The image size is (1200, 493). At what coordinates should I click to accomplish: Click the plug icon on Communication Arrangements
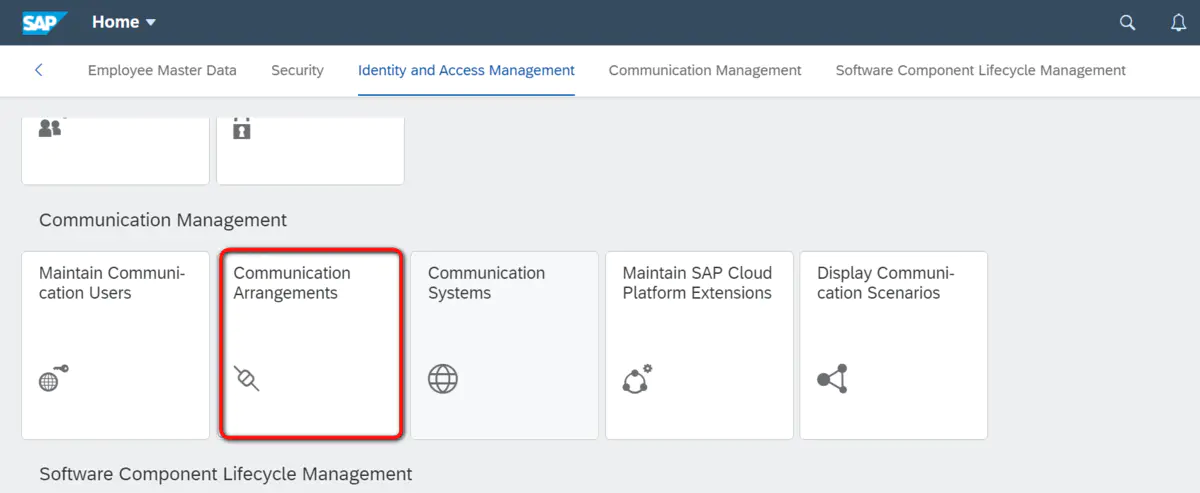(x=246, y=378)
